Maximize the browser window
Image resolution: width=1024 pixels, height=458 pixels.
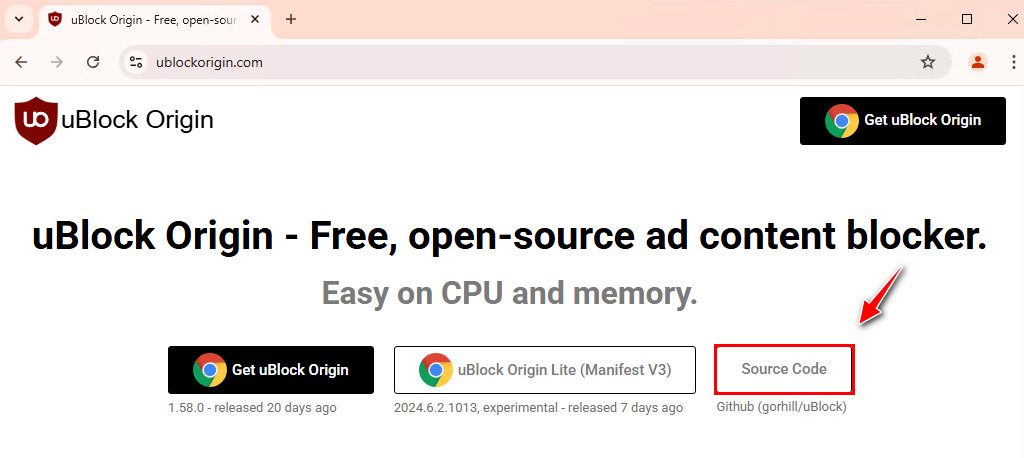[967, 19]
